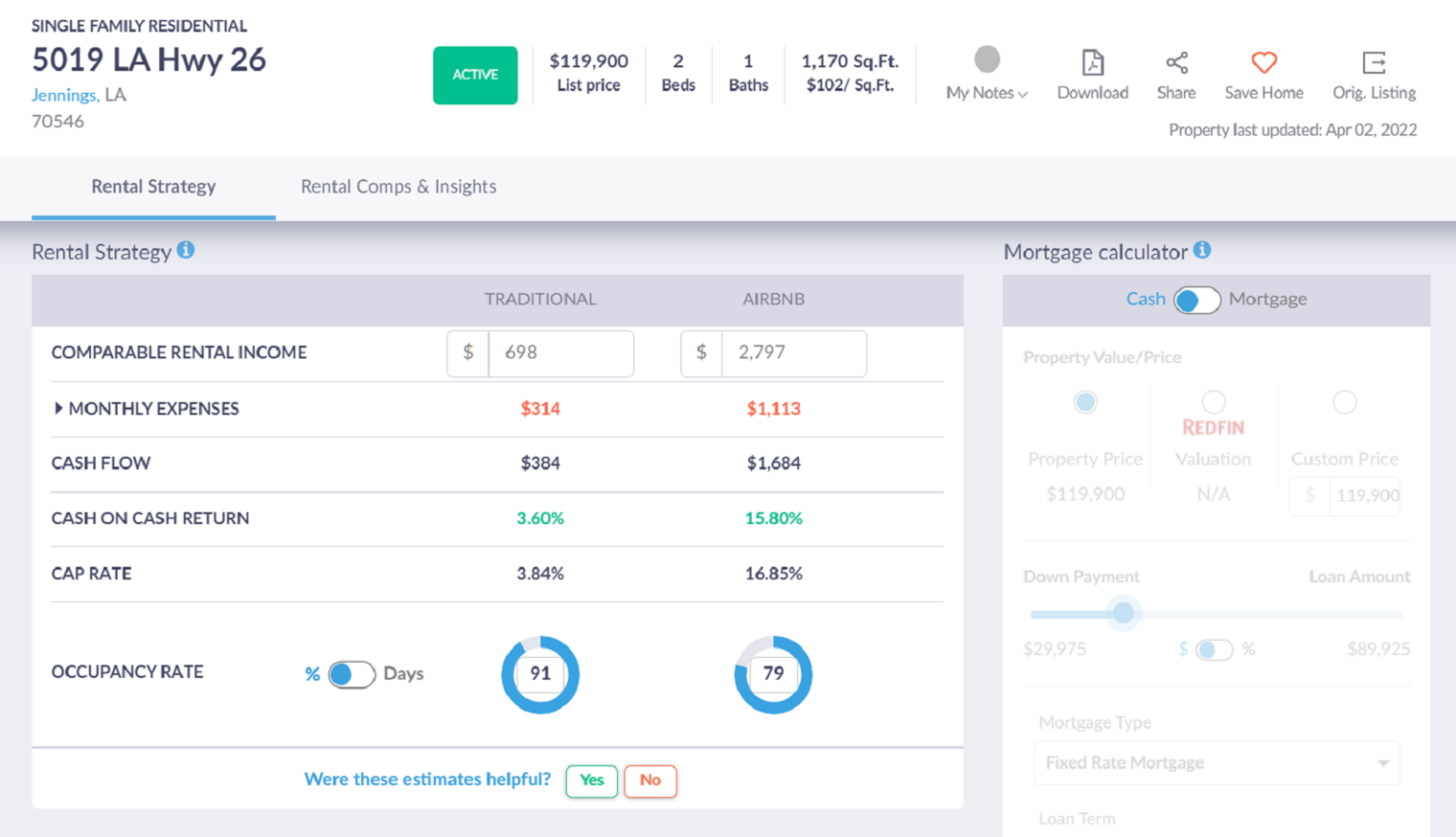This screenshot has height=837, width=1456.
Task: Open the Fixed Rate Mortgage dropdown
Action: [x=1216, y=762]
